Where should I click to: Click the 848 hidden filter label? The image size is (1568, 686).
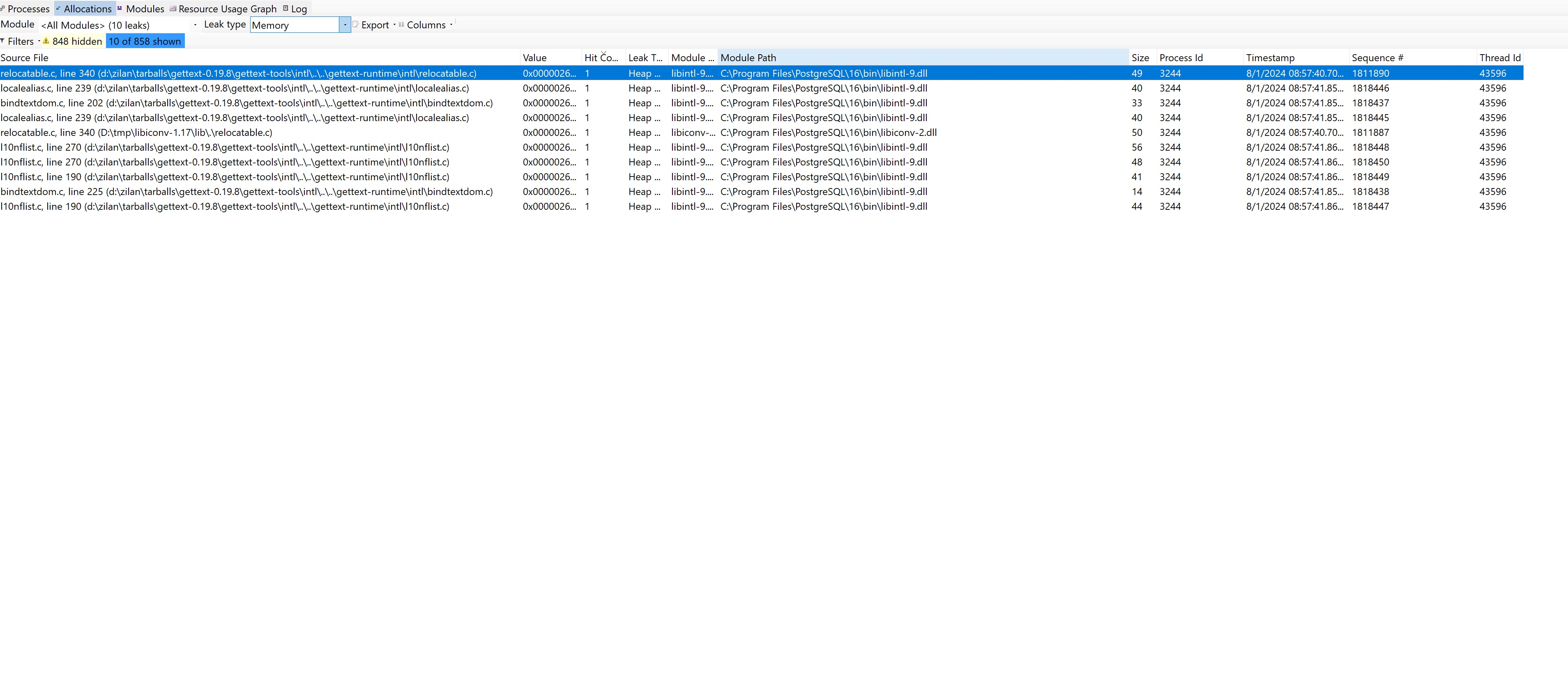pos(77,41)
